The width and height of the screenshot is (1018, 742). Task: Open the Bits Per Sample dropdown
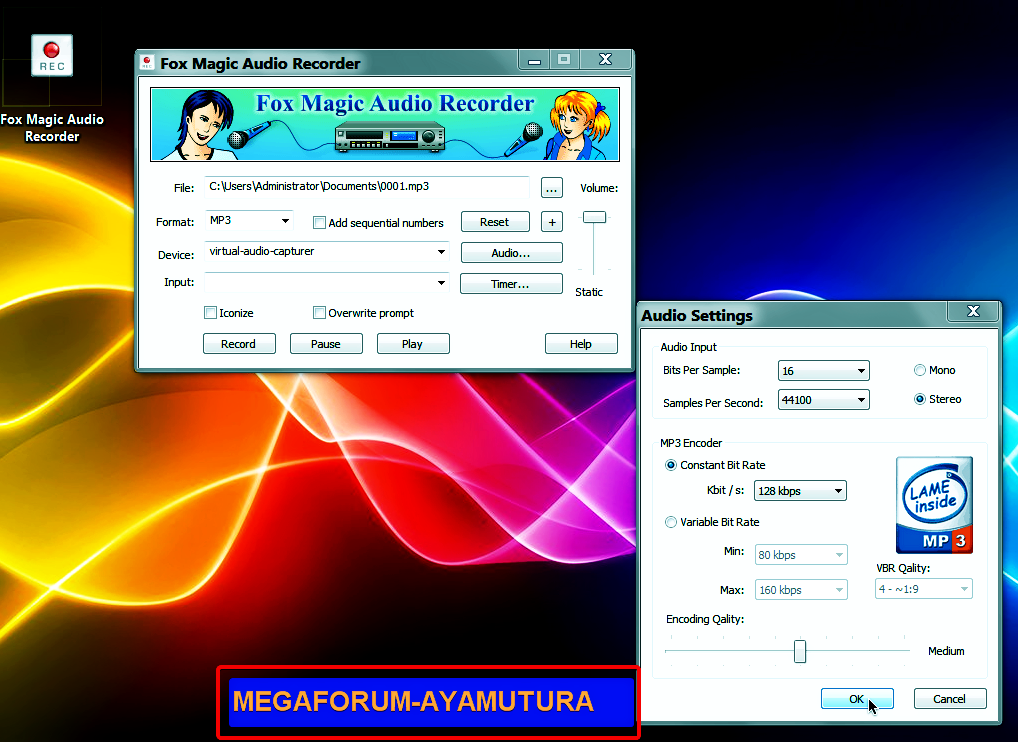pos(823,371)
